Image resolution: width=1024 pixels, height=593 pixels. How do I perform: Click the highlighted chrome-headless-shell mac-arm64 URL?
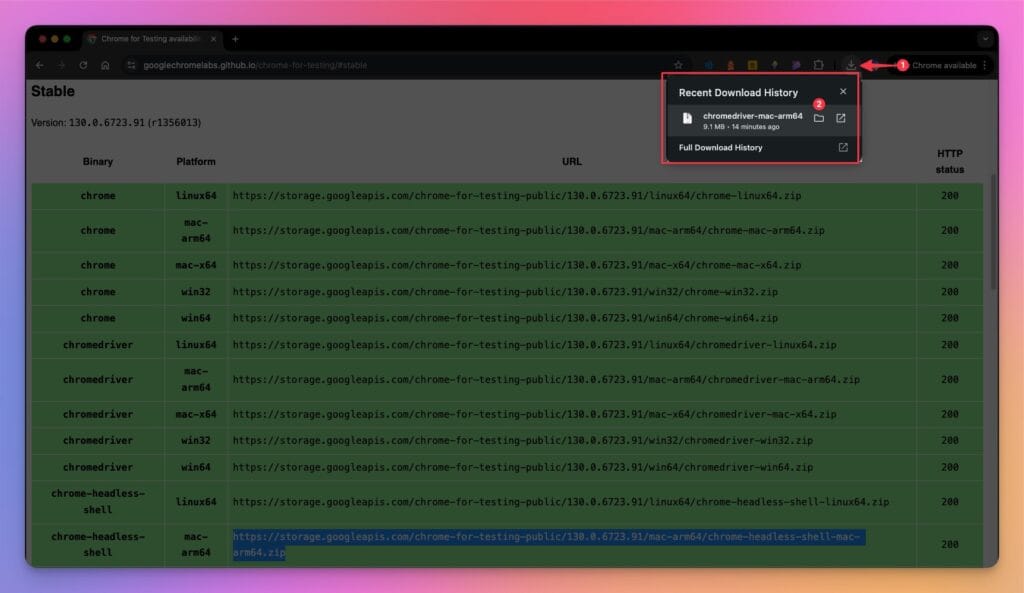(x=549, y=545)
